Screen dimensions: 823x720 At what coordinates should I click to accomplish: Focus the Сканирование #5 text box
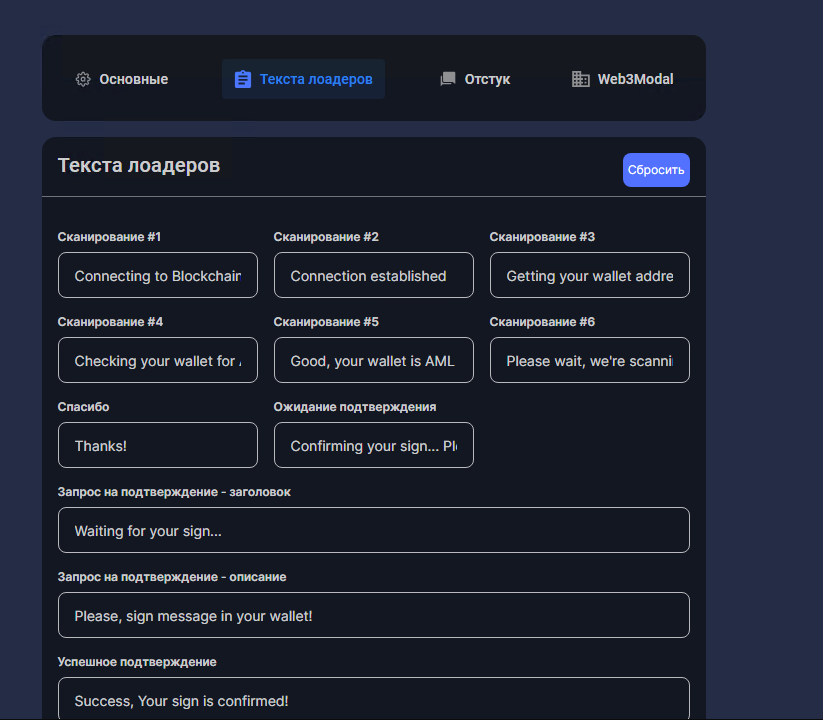tap(374, 361)
